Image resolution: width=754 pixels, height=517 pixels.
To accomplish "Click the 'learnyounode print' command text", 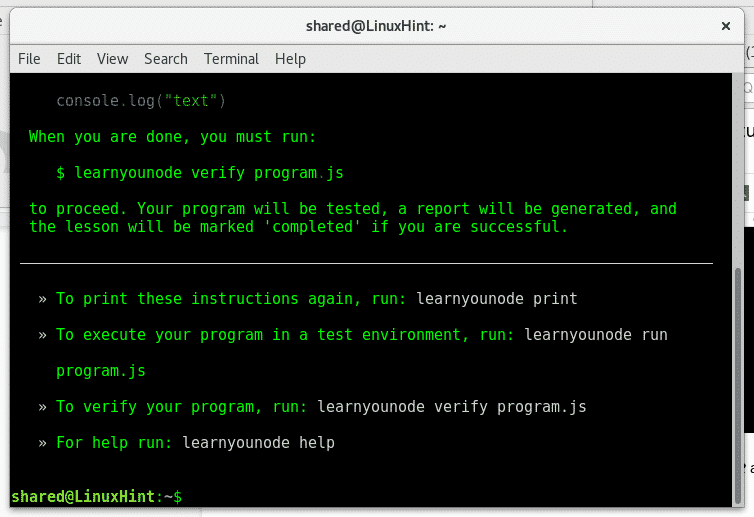I will point(496,299).
